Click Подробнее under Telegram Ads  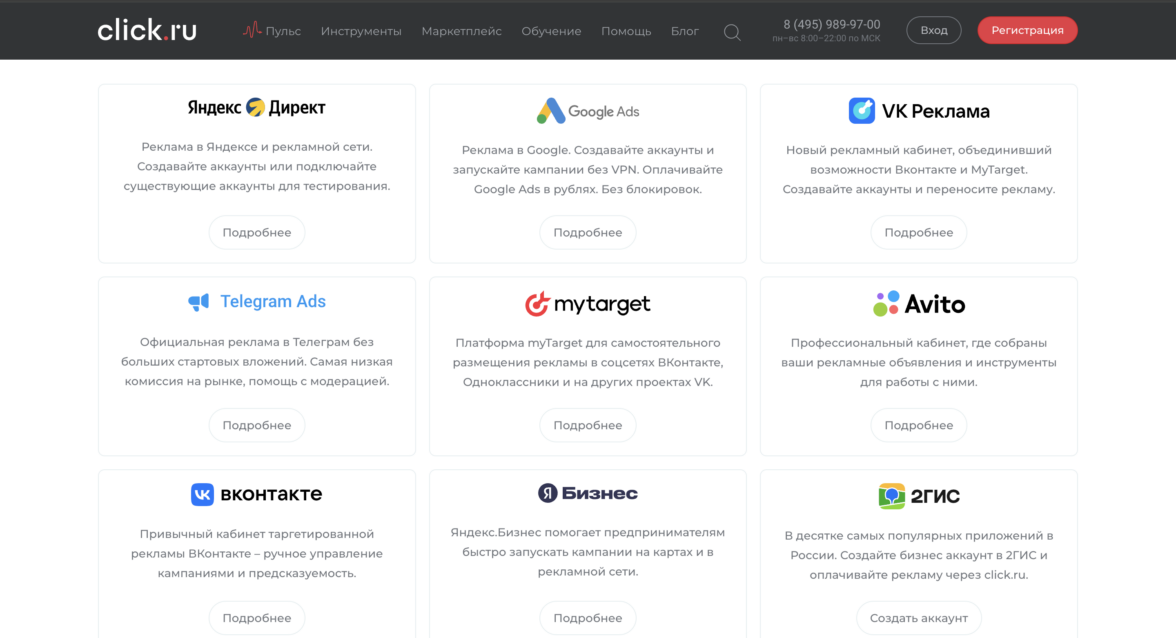click(256, 425)
